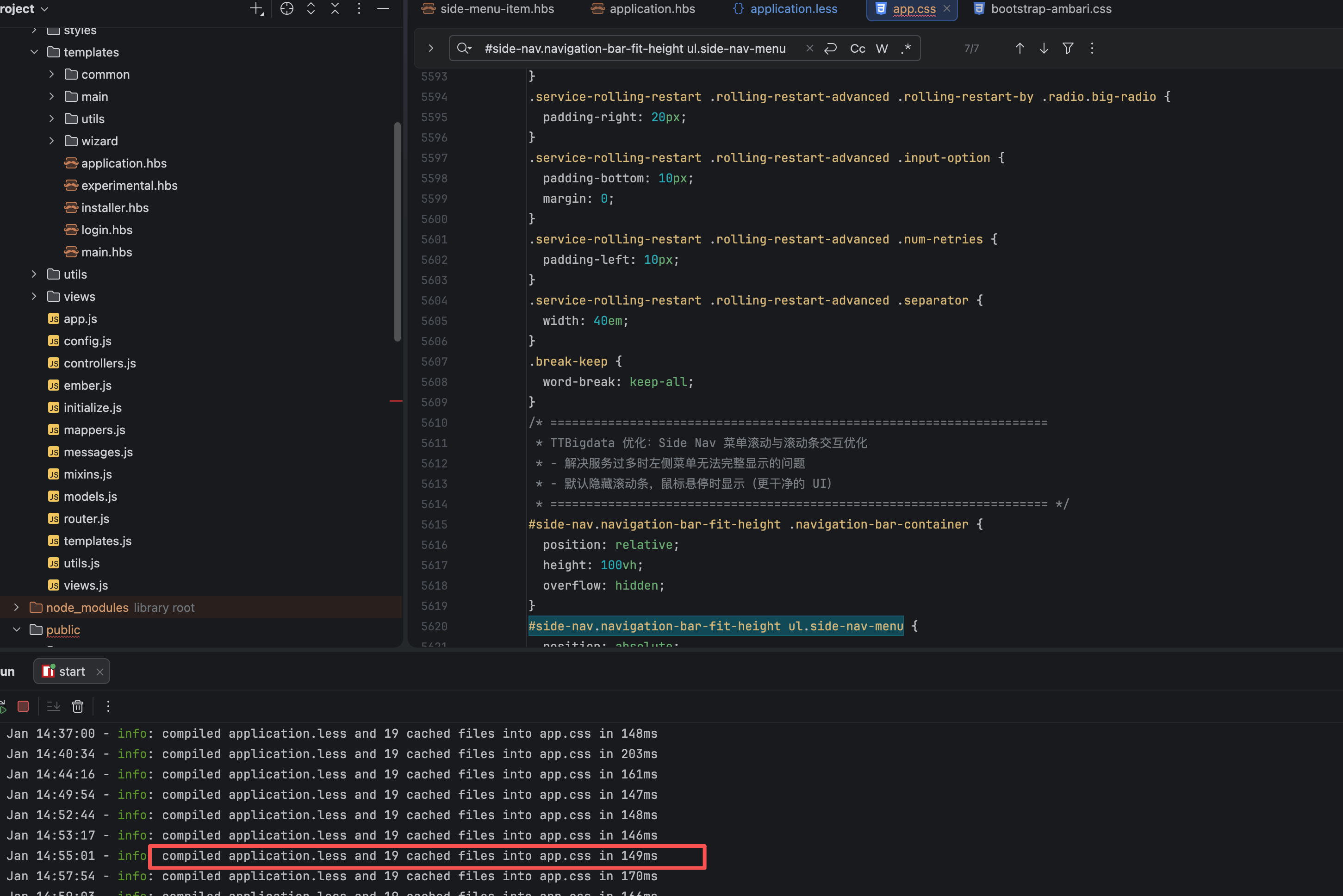The height and width of the screenshot is (896, 1343).
Task: Open the bootstrap-ambari.css tab
Action: point(1051,9)
